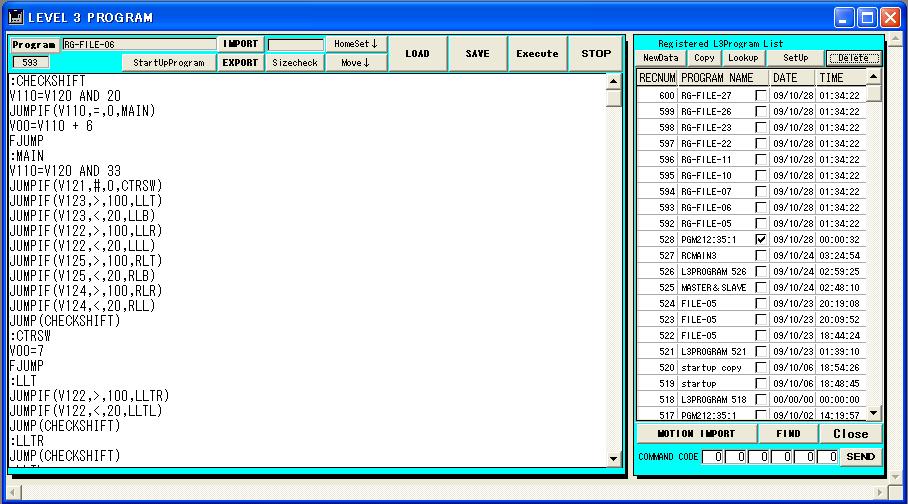Execute the current program
This screenshot has height=504, width=908.
click(x=537, y=53)
